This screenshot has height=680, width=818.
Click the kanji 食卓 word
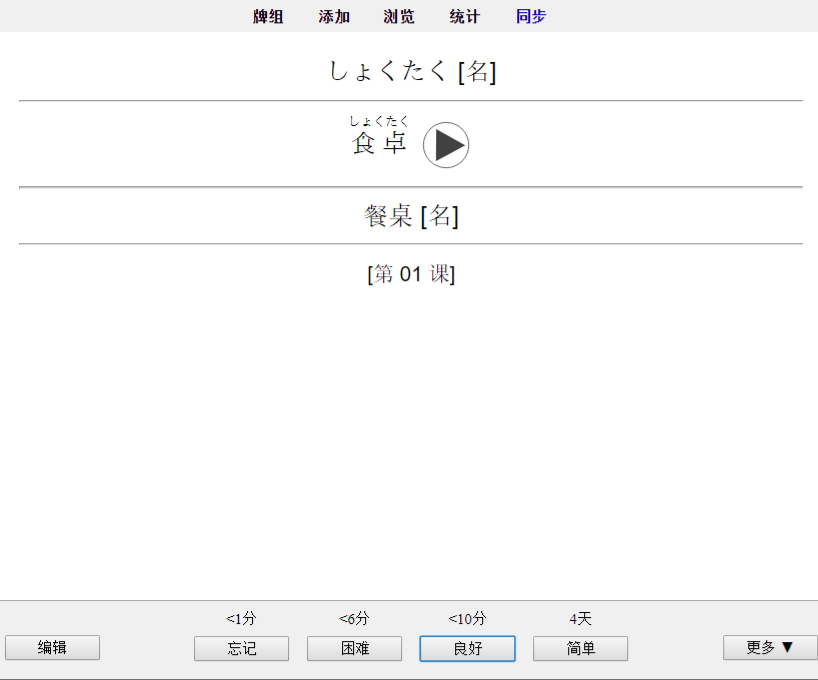pos(379,143)
